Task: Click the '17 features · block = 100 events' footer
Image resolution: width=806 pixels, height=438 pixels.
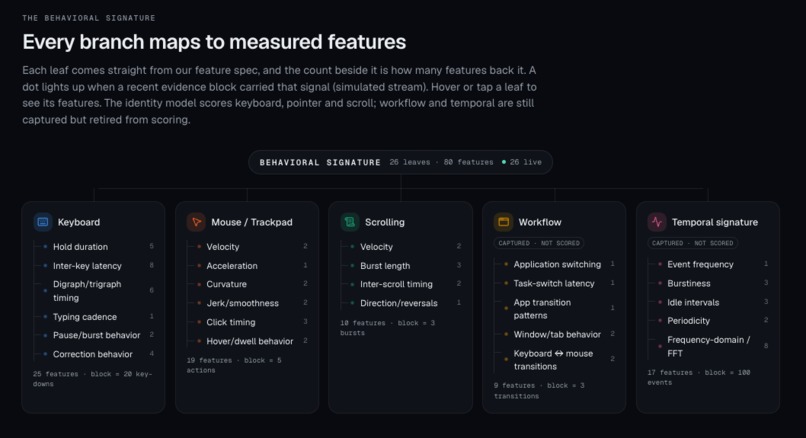Action: point(699,377)
